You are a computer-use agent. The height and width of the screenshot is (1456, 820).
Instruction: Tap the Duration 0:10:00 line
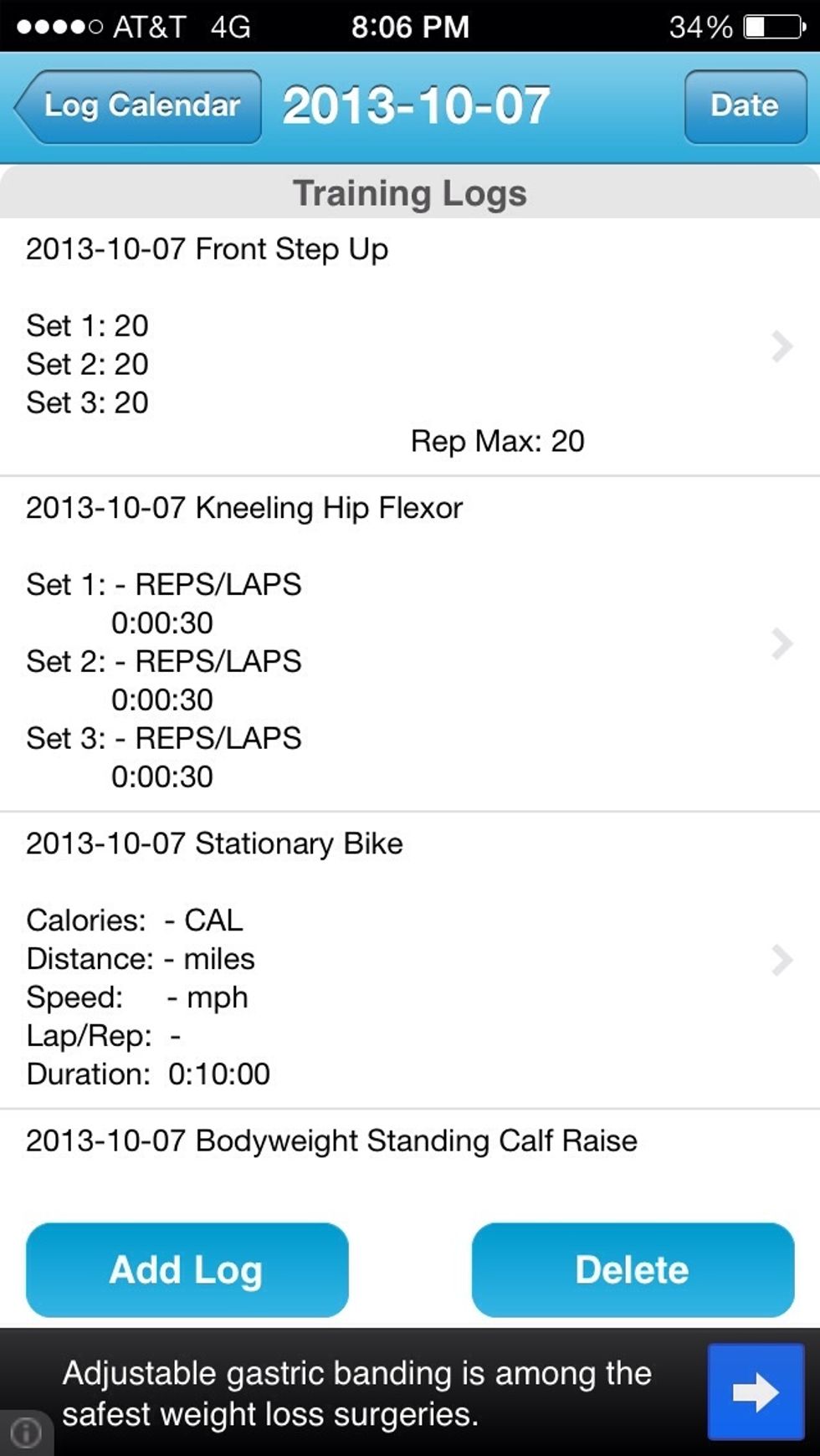pos(148,1074)
